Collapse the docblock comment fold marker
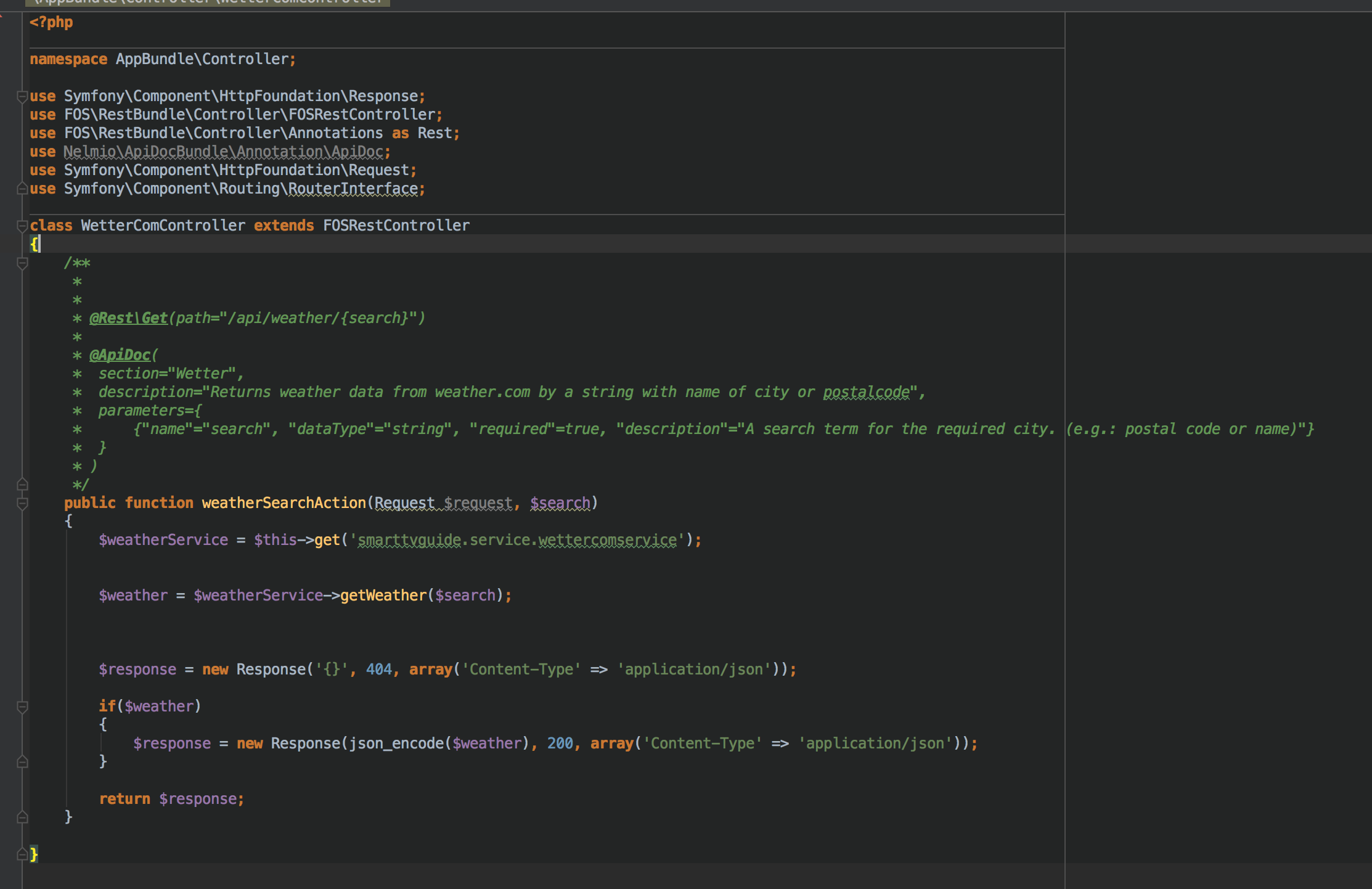Viewport: 1372px width, 889px height. pos(22,263)
